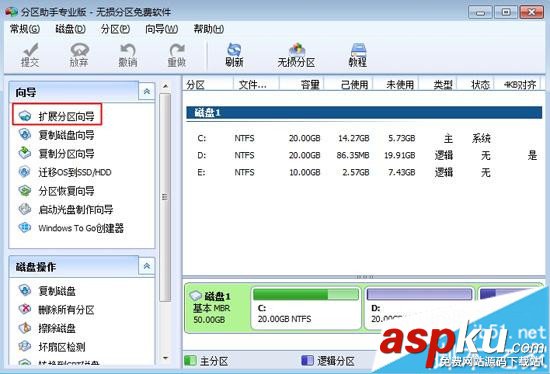Sort by the 状态 column header

coord(475,85)
